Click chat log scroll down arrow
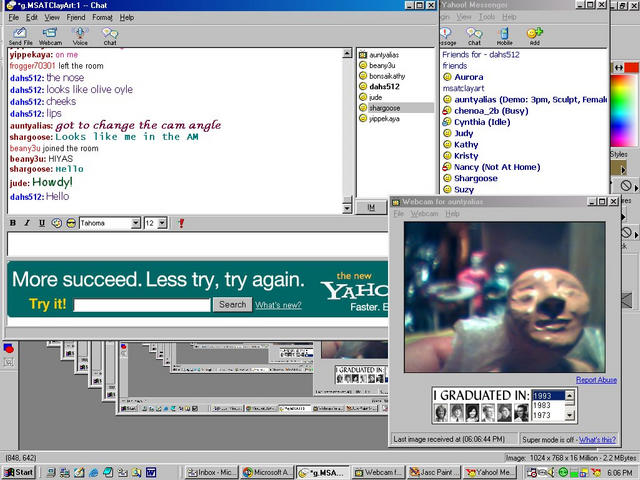This screenshot has width=640, height=480. click(347, 209)
